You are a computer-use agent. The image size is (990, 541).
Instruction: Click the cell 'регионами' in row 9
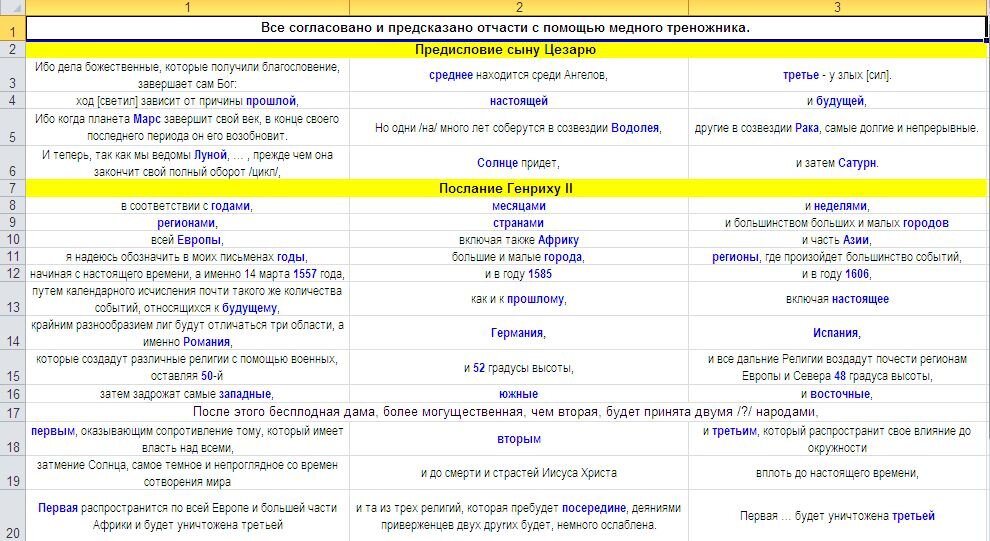pyautogui.click(x=188, y=223)
